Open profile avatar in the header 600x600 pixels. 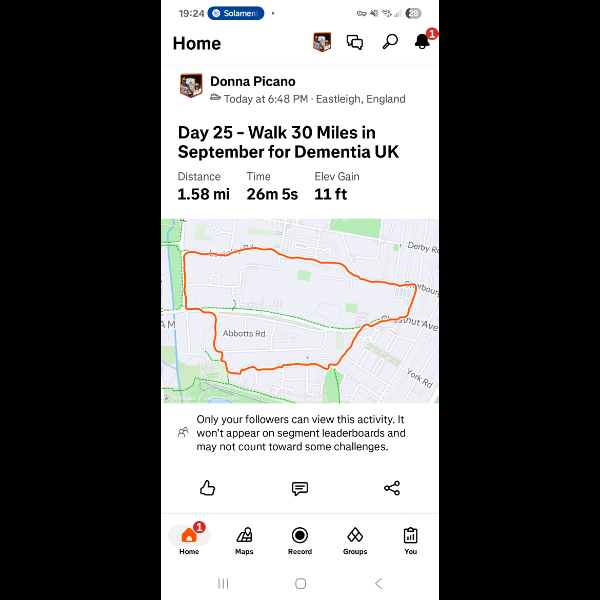tap(322, 42)
